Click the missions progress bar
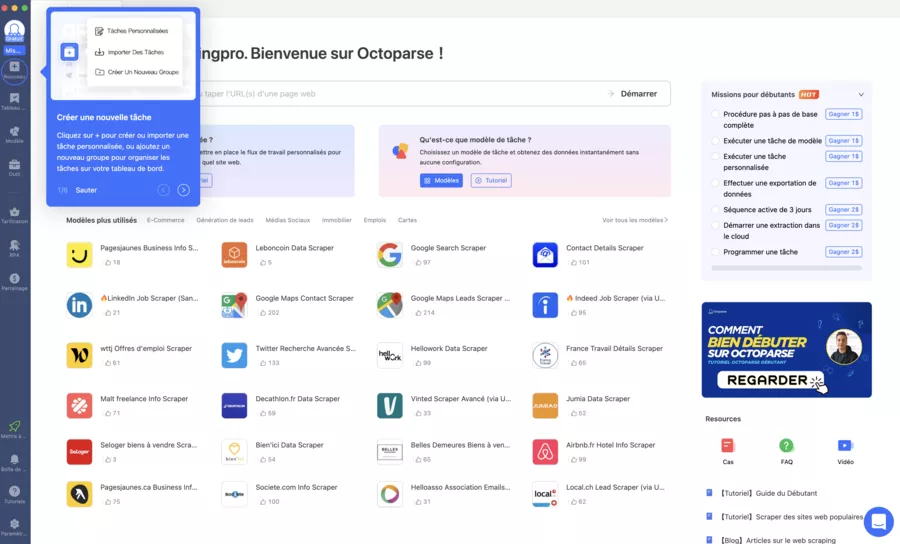Image resolution: width=900 pixels, height=544 pixels. pyautogui.click(x=786, y=268)
